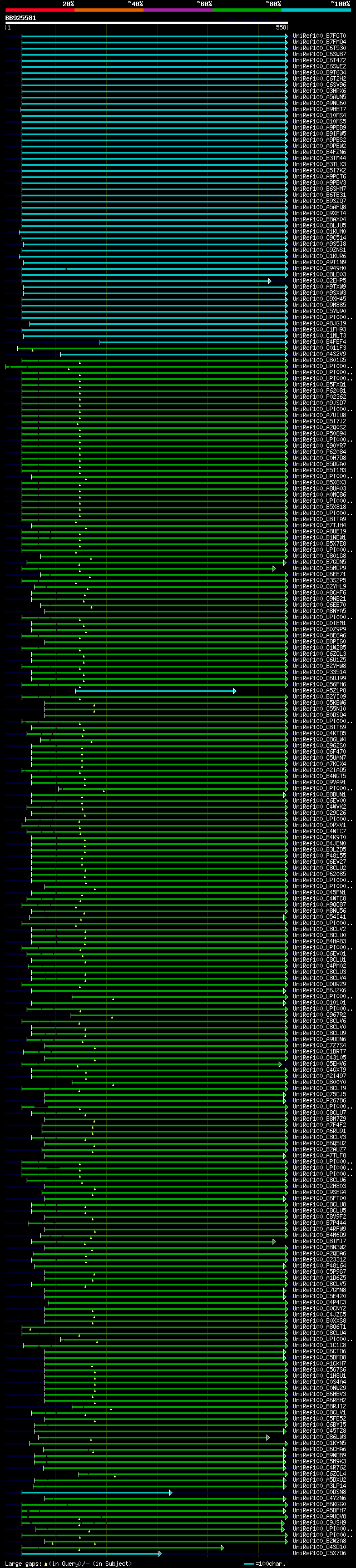Image resolution: width=356 pixels, height=1568 pixels.
Task: Select hit UniRef100_Q86LW3
Action: 319,1437
